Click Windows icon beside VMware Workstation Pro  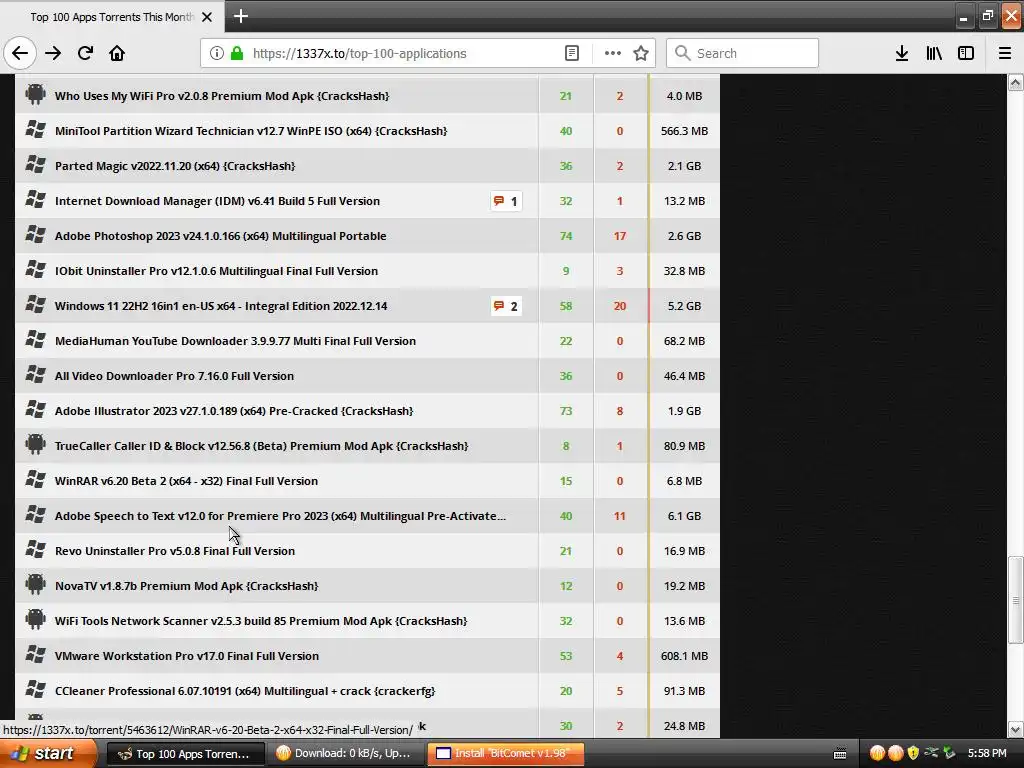pos(35,654)
